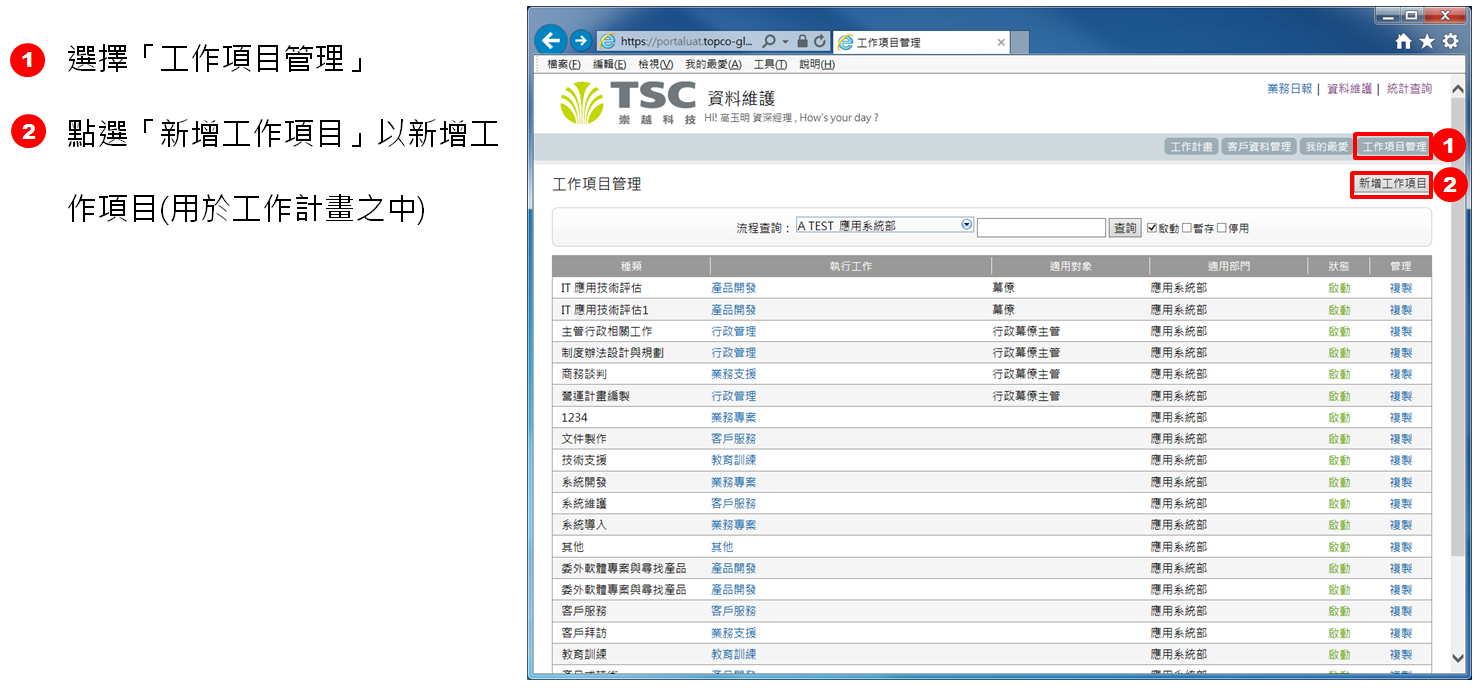Click the browser back arrow button
The height and width of the screenshot is (695, 1482).
[551, 40]
